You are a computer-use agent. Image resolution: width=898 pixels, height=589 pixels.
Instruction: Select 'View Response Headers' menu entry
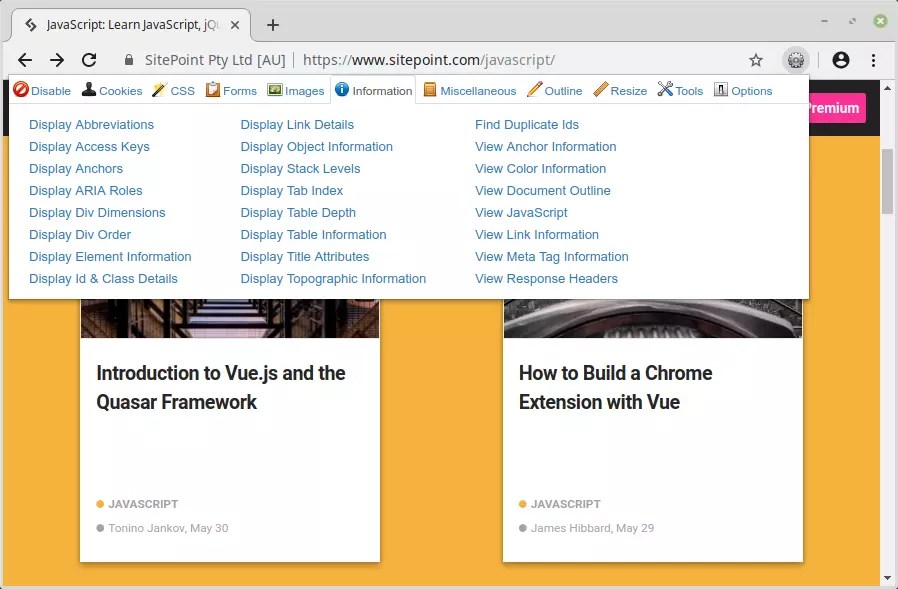click(x=546, y=278)
